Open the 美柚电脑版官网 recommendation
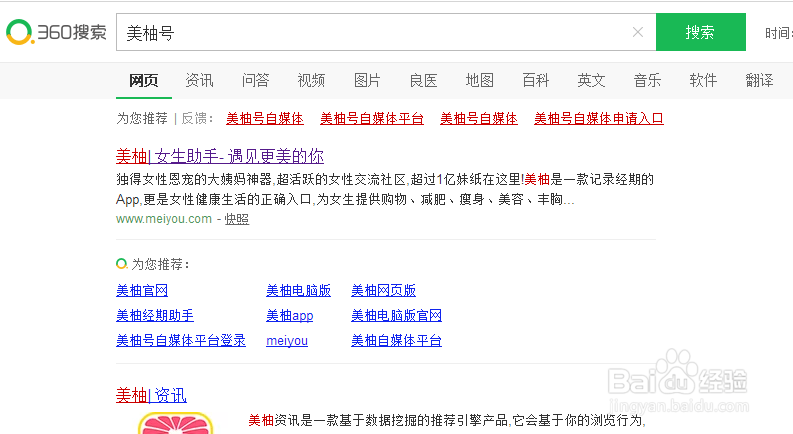The image size is (793, 434). pos(396,316)
